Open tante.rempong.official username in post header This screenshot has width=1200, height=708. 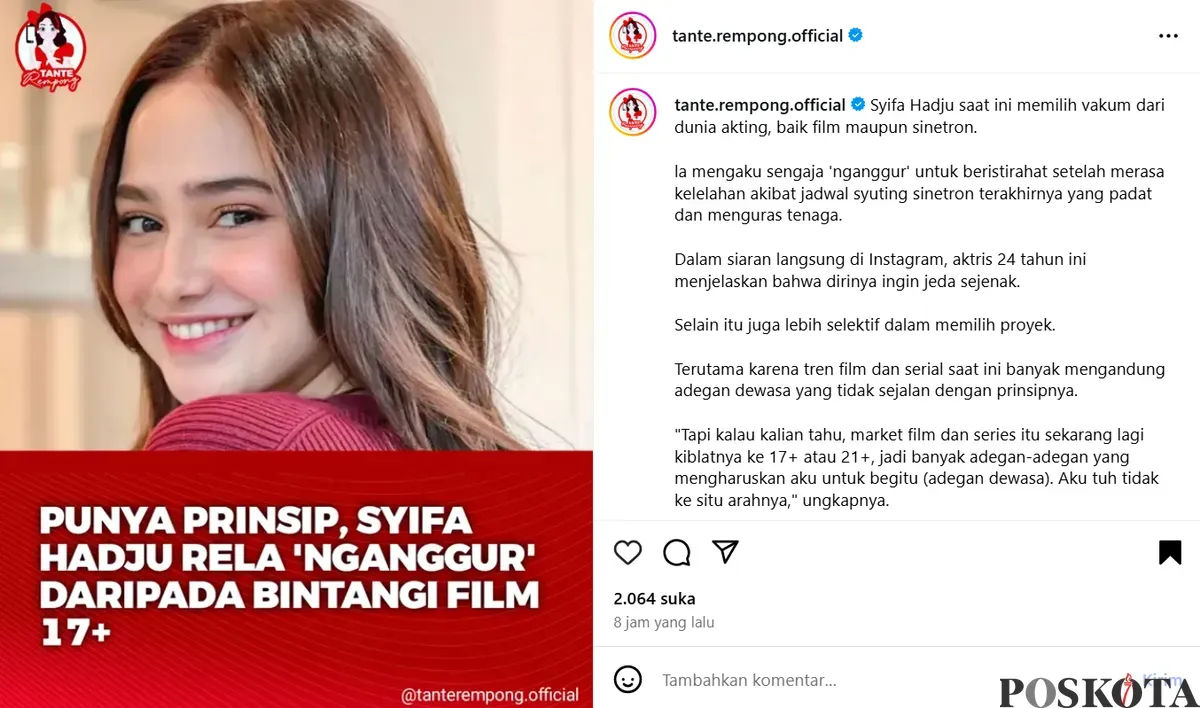pos(757,36)
